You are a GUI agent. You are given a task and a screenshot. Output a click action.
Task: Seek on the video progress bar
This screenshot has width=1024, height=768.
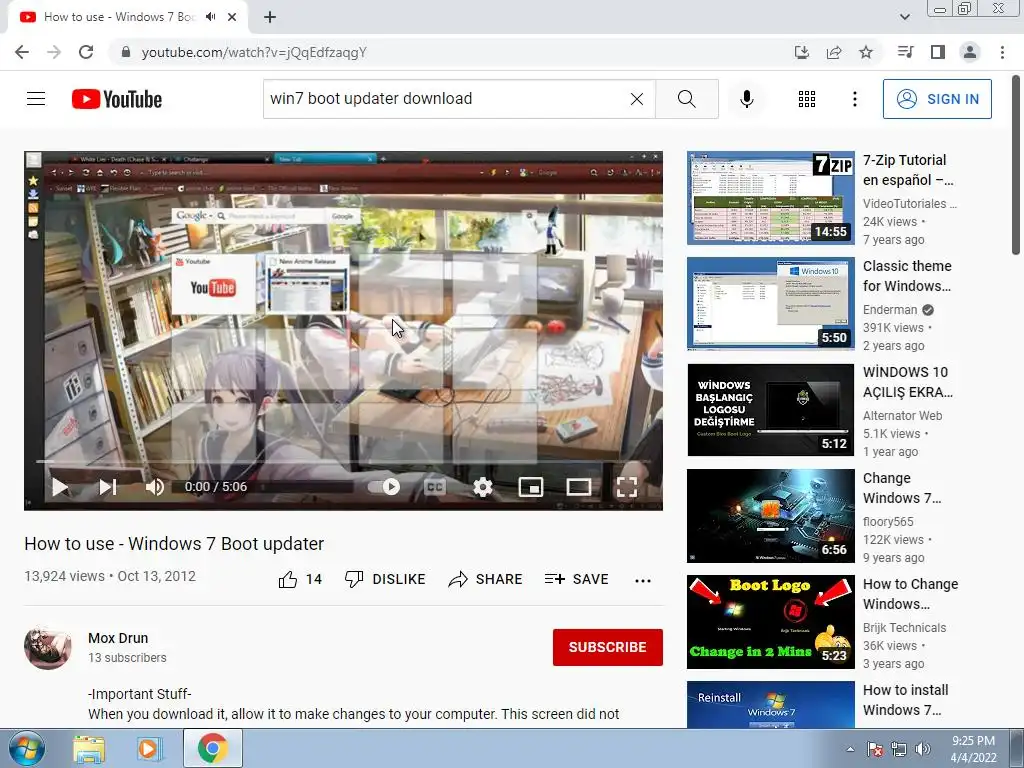343,461
